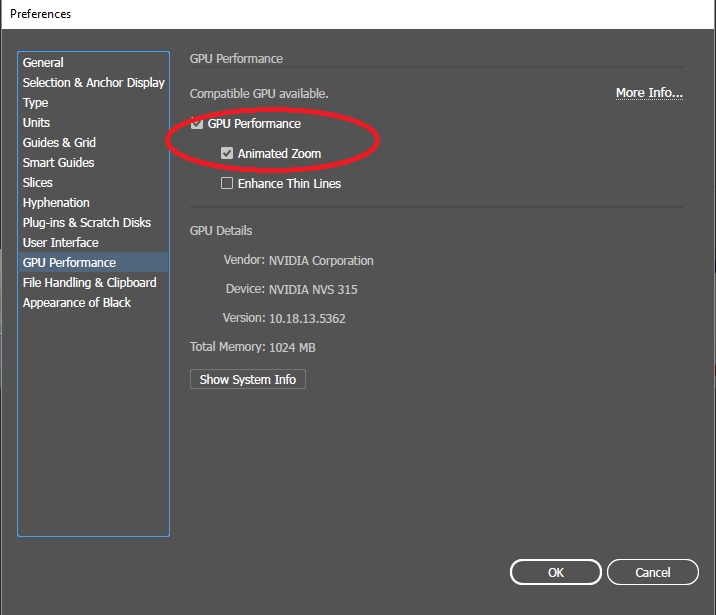Image resolution: width=716 pixels, height=615 pixels.
Task: Select GPU Performance in category list
Action: [93, 263]
